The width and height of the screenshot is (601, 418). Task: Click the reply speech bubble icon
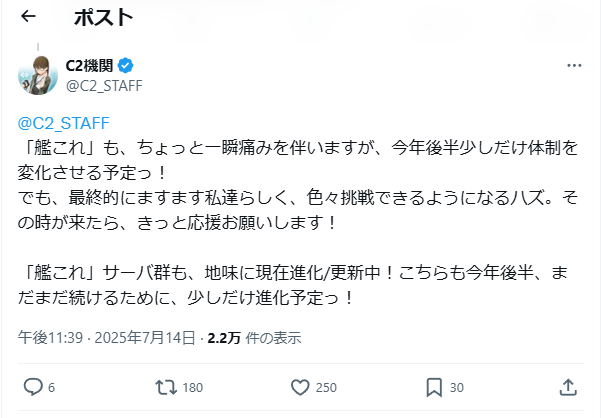[x=32, y=386]
